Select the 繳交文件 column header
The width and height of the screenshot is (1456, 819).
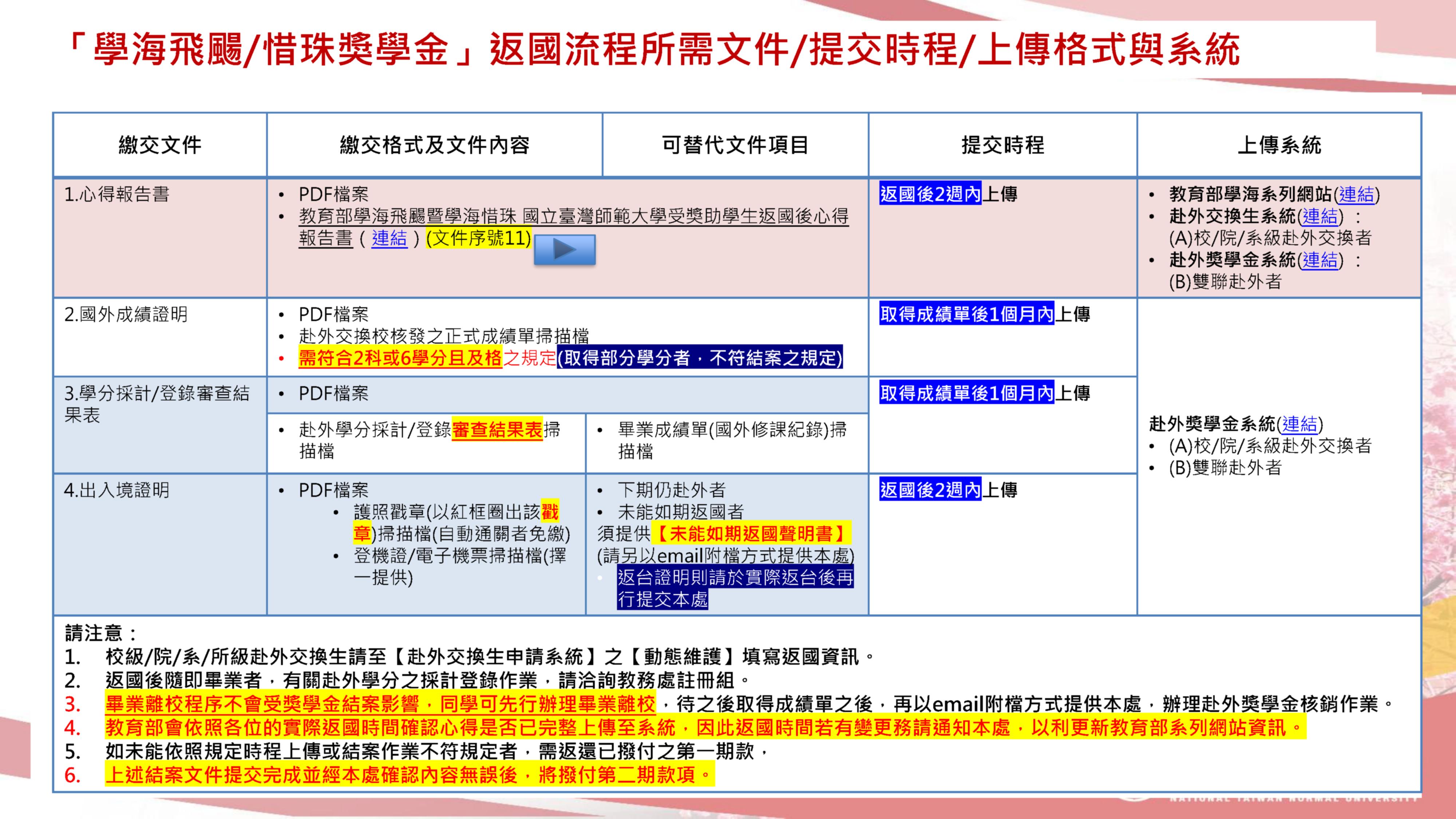[160, 145]
